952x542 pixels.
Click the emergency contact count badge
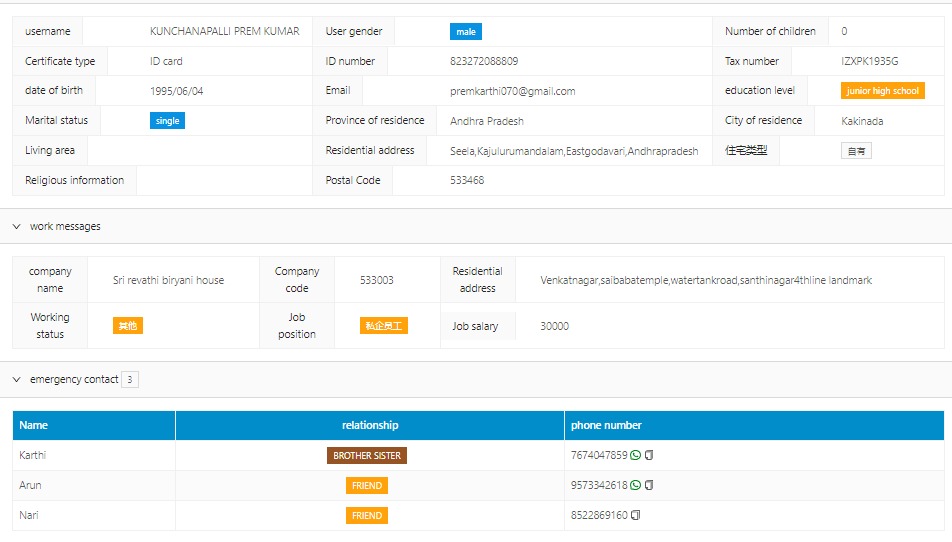130,380
